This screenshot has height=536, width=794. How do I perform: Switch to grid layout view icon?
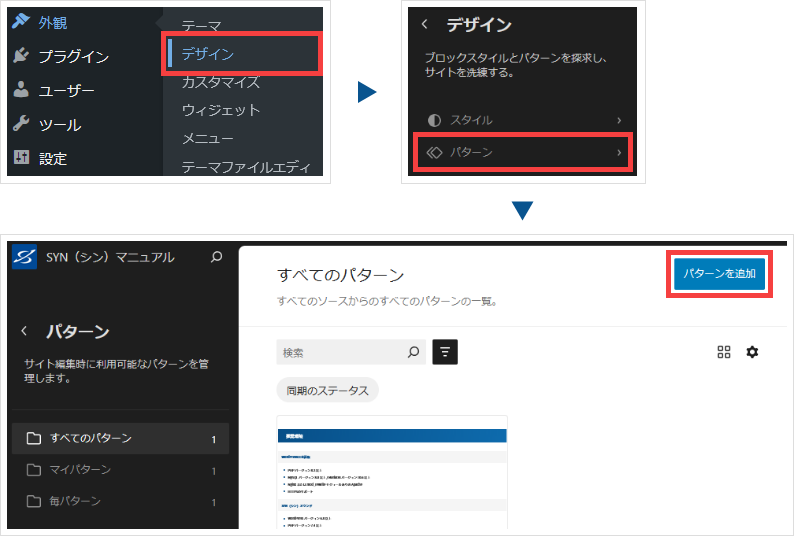coord(724,352)
